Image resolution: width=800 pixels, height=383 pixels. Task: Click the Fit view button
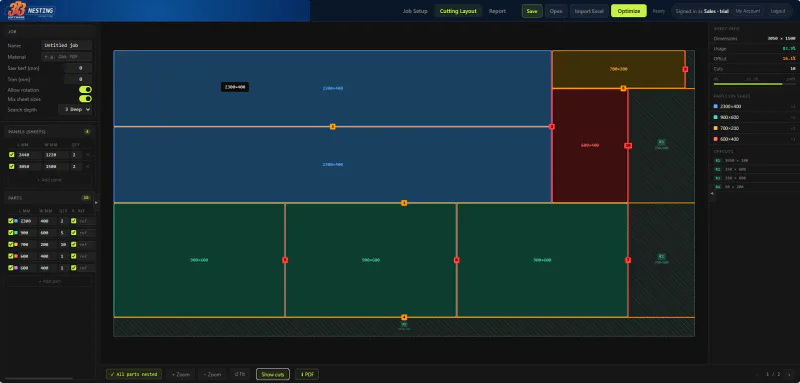(x=240, y=374)
